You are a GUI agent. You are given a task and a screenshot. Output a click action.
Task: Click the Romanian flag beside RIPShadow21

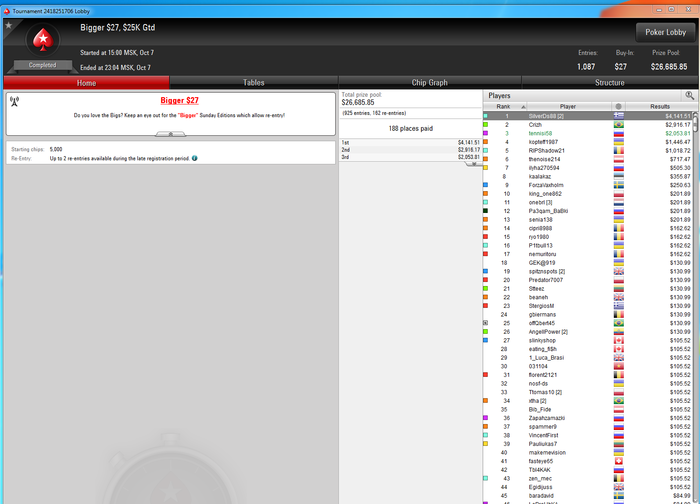(x=619, y=150)
